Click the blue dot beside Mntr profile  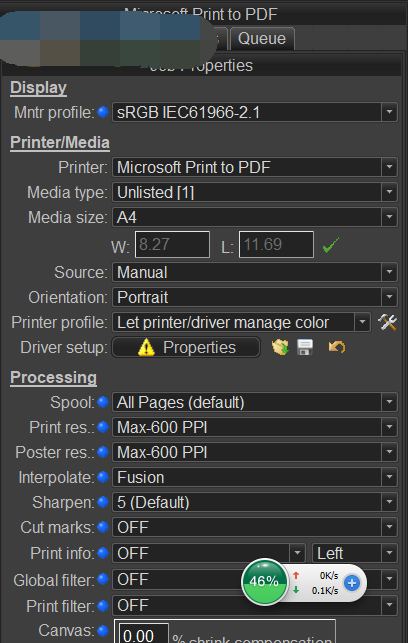click(103, 112)
